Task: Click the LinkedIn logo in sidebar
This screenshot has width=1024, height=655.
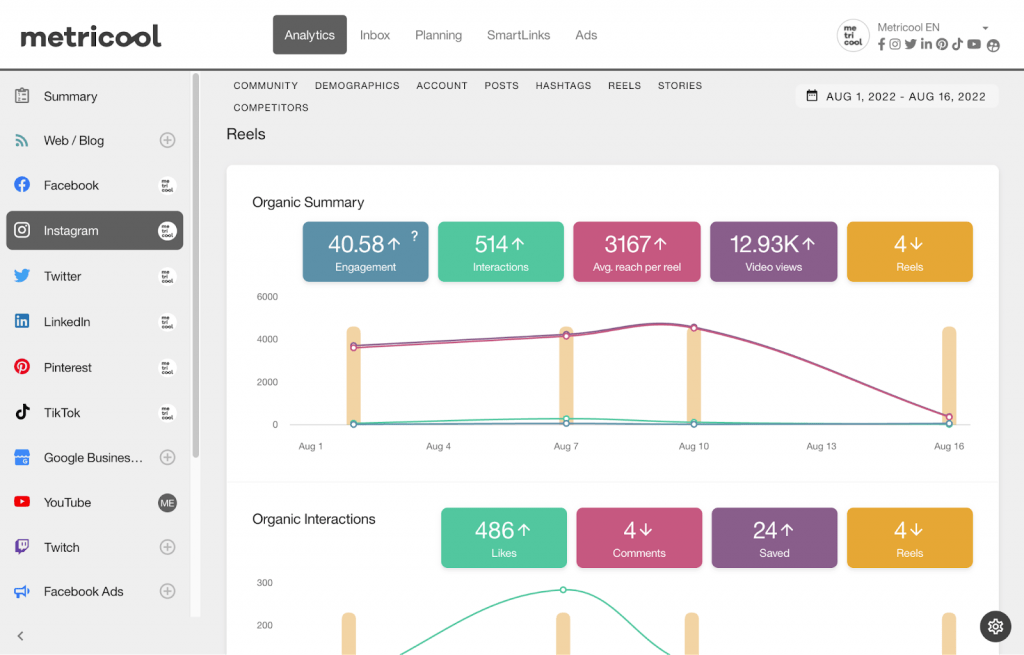Action: [x=22, y=321]
